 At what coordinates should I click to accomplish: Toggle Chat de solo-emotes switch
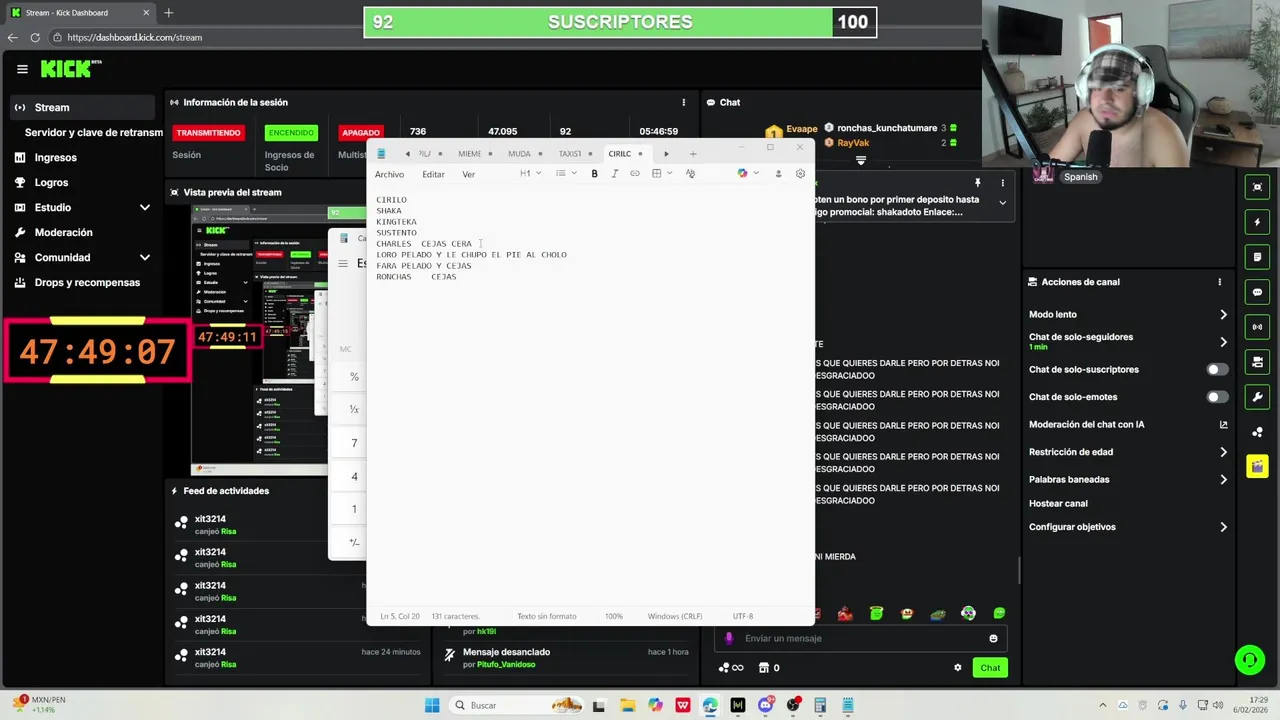pos(1217,397)
